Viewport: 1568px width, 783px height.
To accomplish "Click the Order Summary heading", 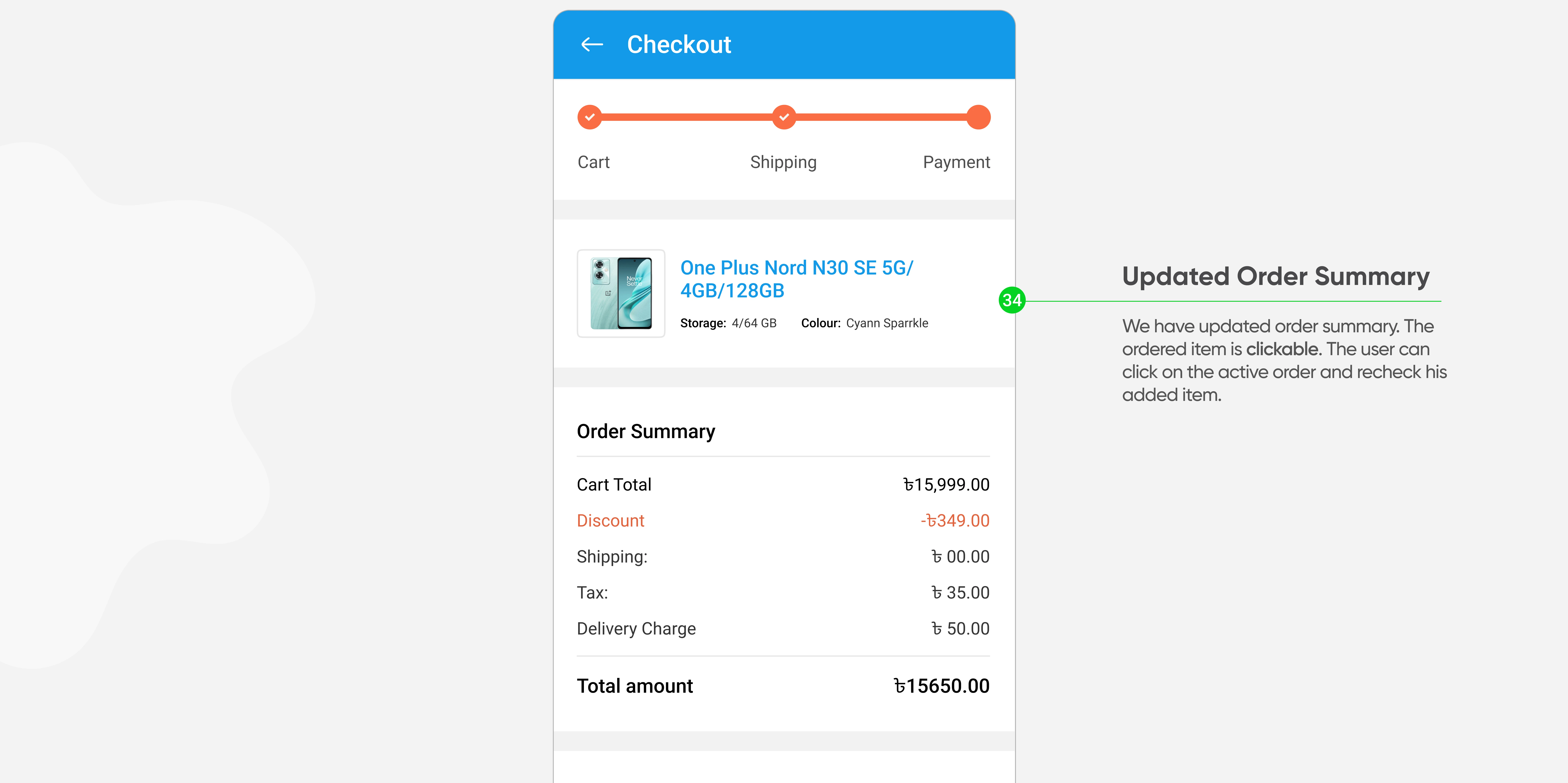I will pyautogui.click(x=646, y=431).
